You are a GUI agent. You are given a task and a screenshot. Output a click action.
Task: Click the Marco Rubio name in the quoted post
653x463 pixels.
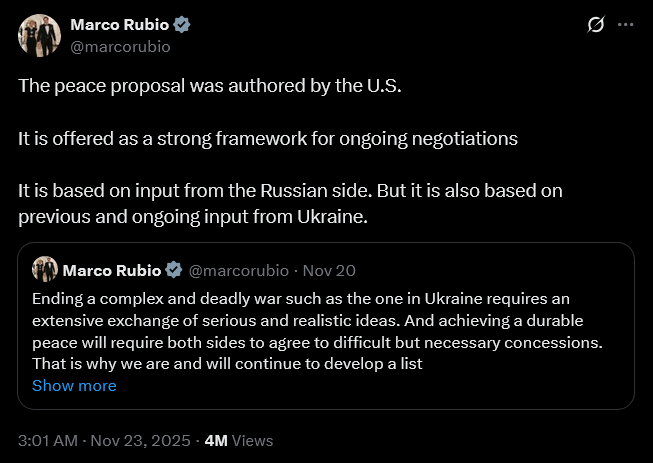[x=112, y=270]
